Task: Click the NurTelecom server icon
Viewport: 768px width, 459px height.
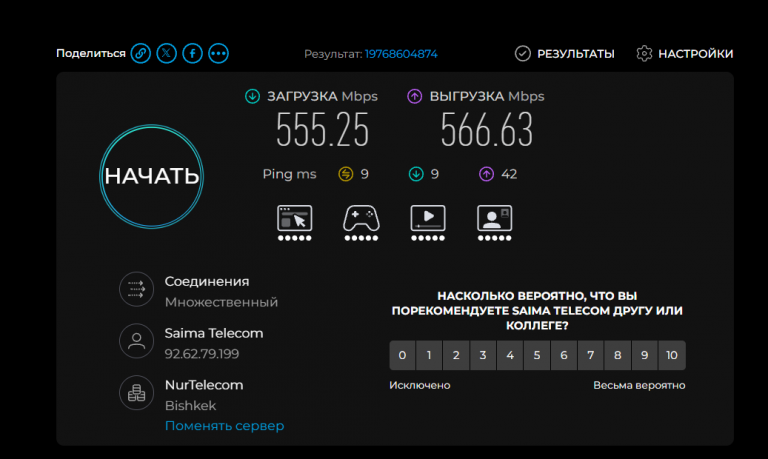Action: (x=137, y=393)
